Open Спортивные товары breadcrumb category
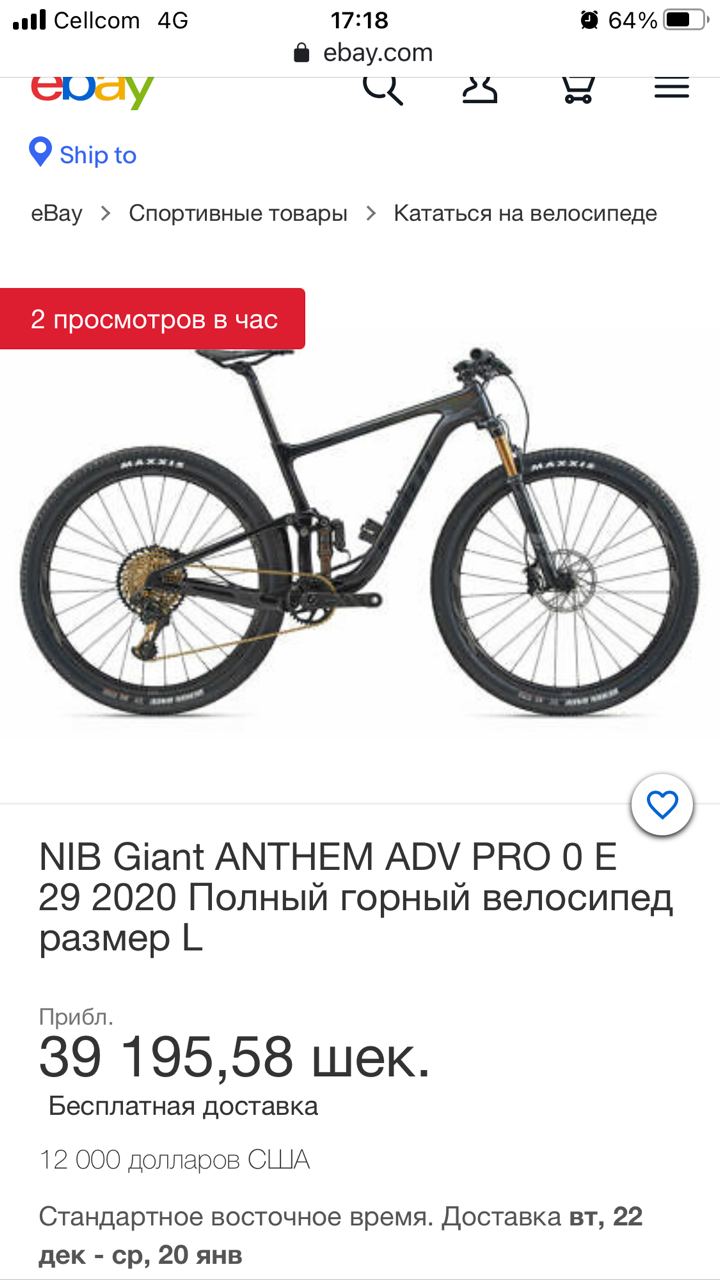This screenshot has width=720, height=1280. coord(238,213)
